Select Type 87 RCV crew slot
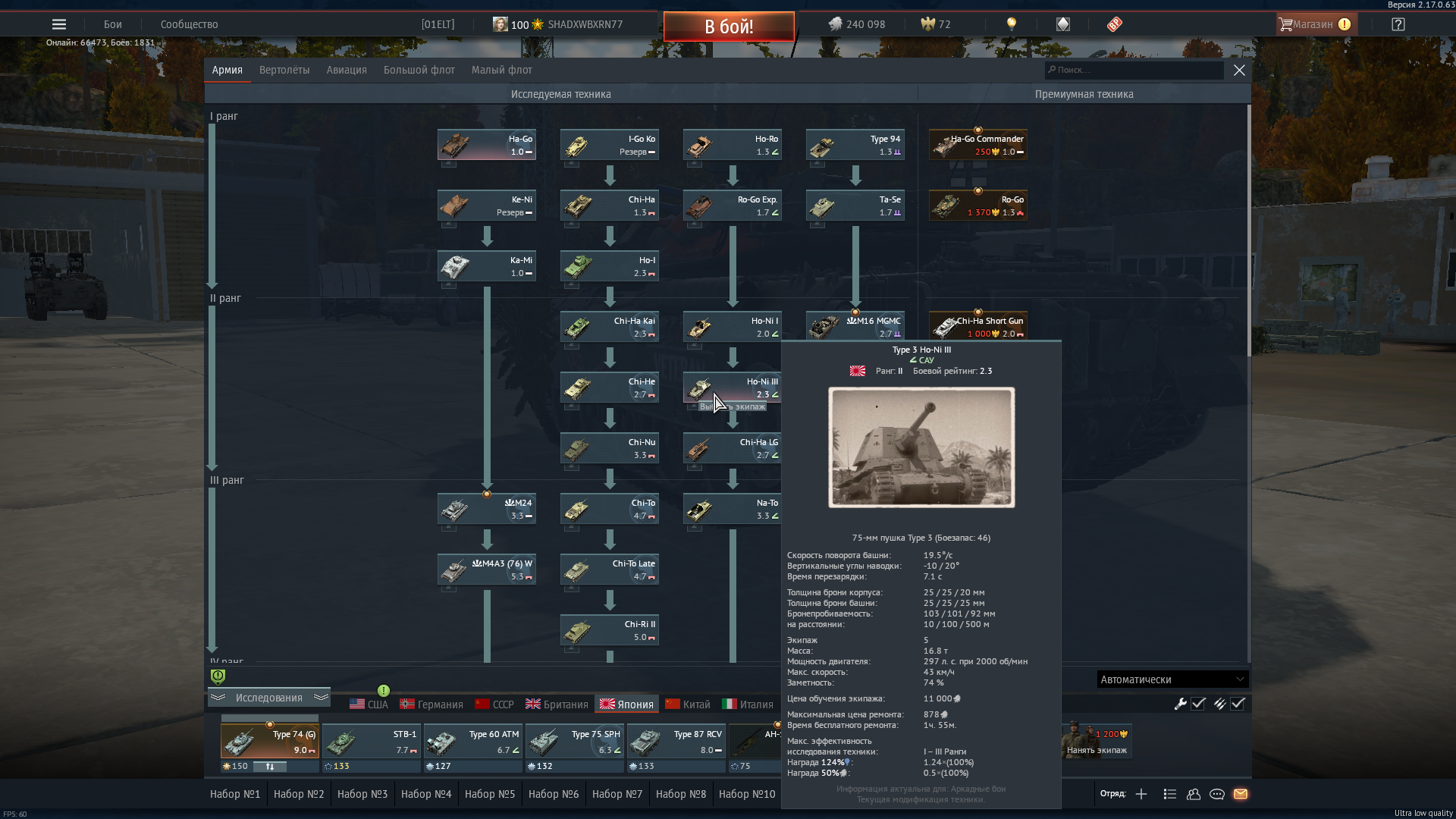The width and height of the screenshot is (1456, 819). click(x=676, y=742)
